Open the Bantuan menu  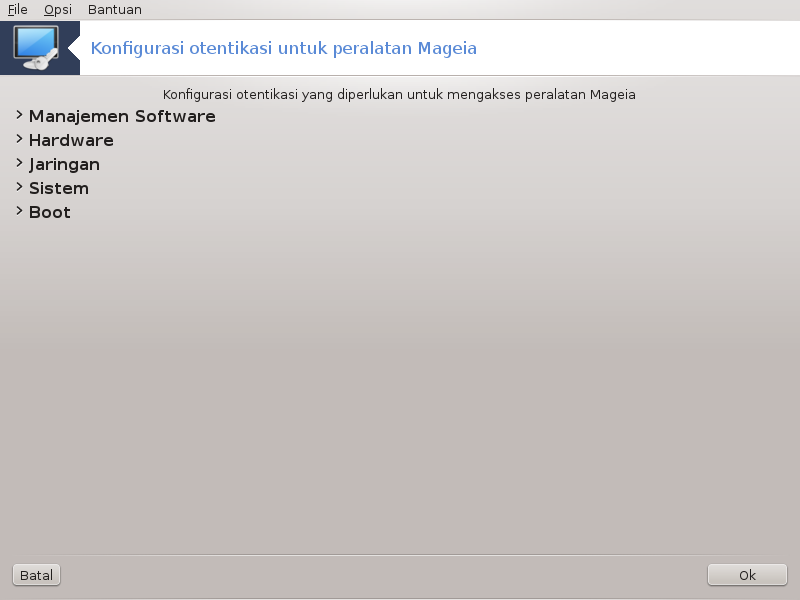[x=115, y=10]
